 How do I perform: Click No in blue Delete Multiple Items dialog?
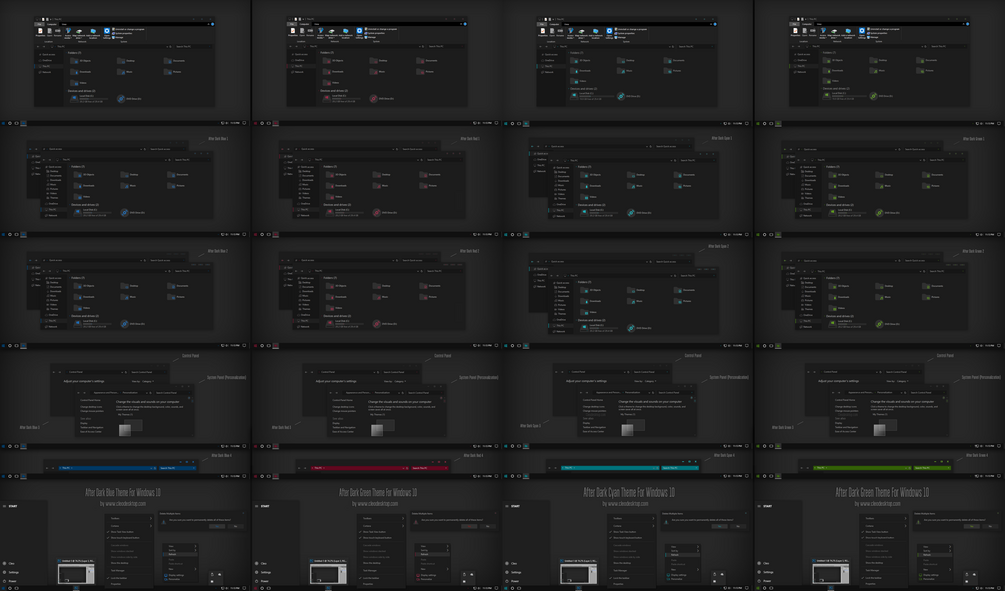235,526
